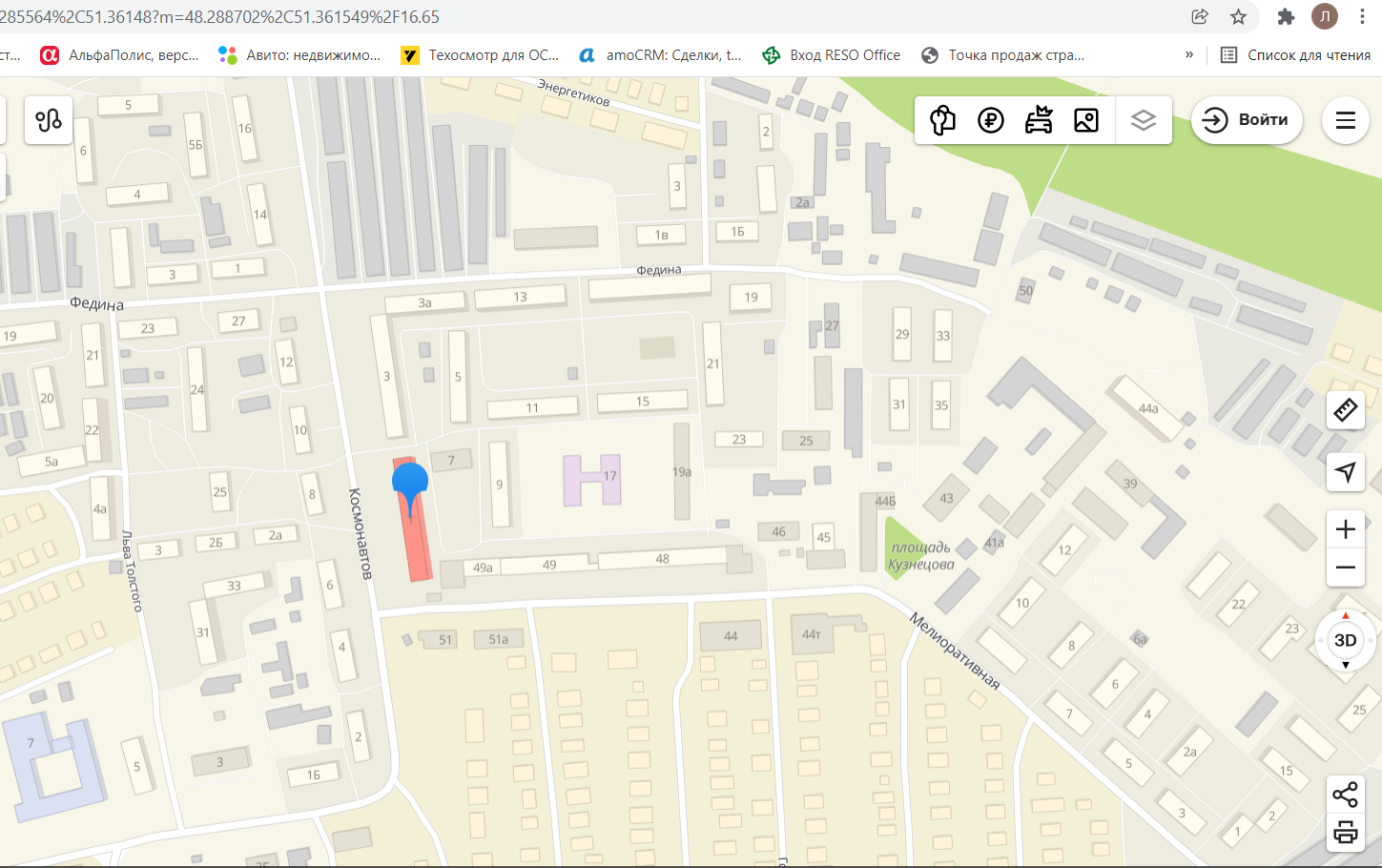The width and height of the screenshot is (1382, 868).
Task: Click building 3а on map
Action: coord(424,302)
